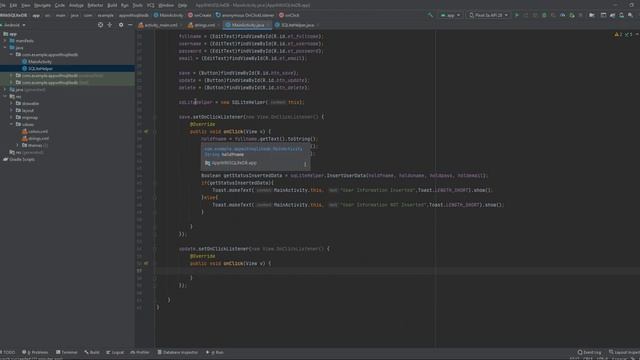Expand the java (generated) folder

coord(5,89)
